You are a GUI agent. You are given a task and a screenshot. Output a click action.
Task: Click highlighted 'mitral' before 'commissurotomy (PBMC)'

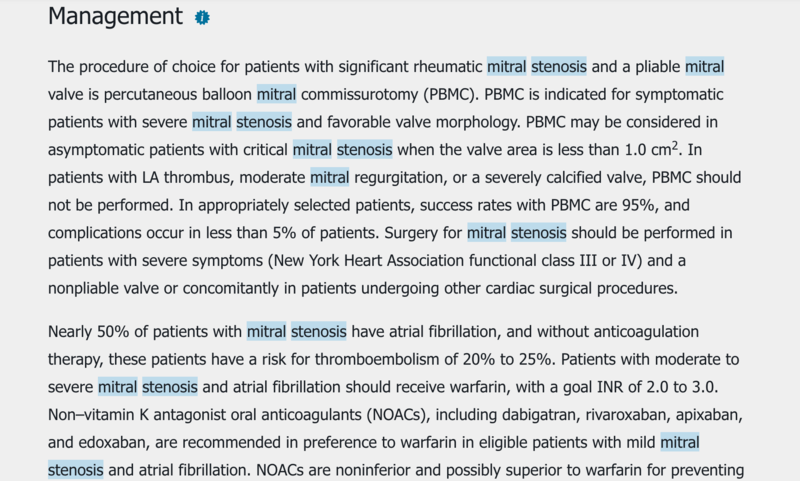[x=276, y=95]
